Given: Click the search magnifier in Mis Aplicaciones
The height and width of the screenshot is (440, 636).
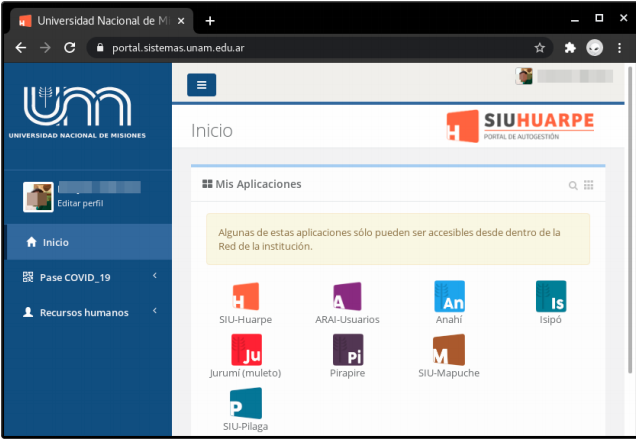Looking at the screenshot, I should click(573, 186).
